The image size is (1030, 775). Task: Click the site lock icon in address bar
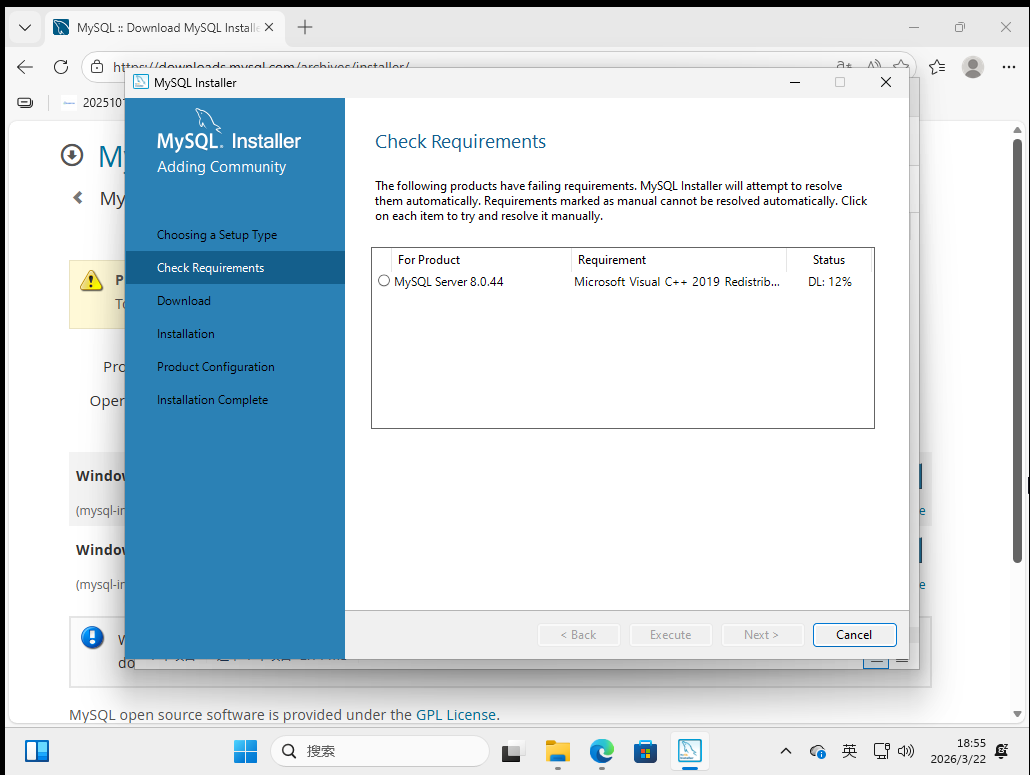tap(97, 66)
